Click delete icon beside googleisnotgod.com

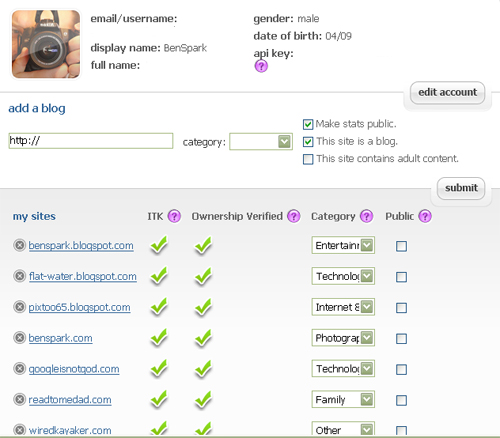(x=20, y=368)
